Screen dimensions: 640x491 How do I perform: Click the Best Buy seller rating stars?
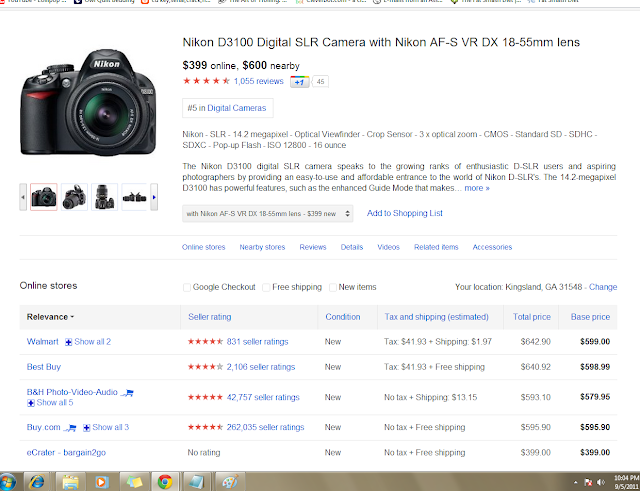(x=205, y=367)
